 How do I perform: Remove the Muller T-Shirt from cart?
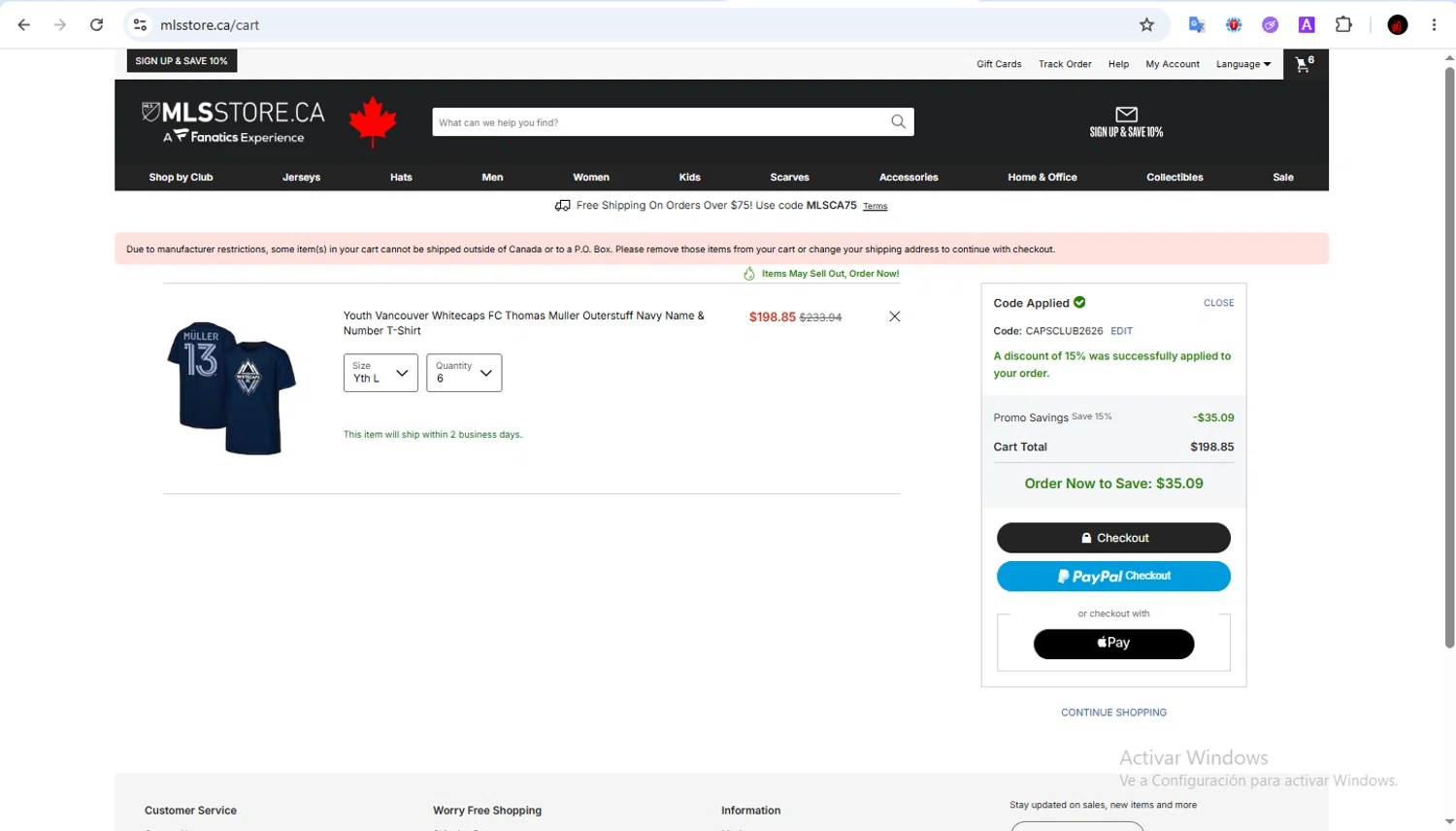click(x=895, y=316)
